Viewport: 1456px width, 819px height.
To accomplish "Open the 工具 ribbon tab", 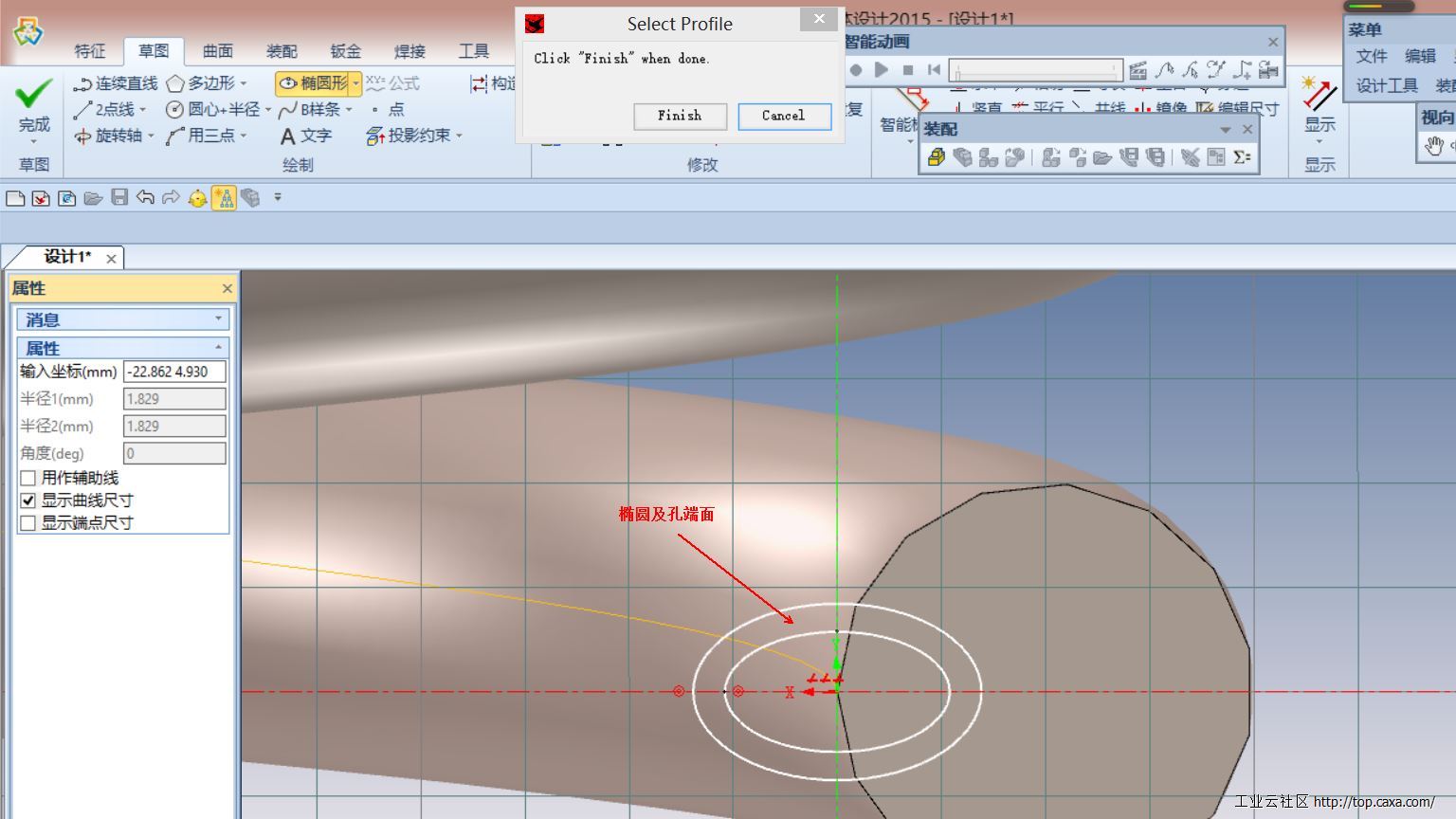I will (x=474, y=51).
